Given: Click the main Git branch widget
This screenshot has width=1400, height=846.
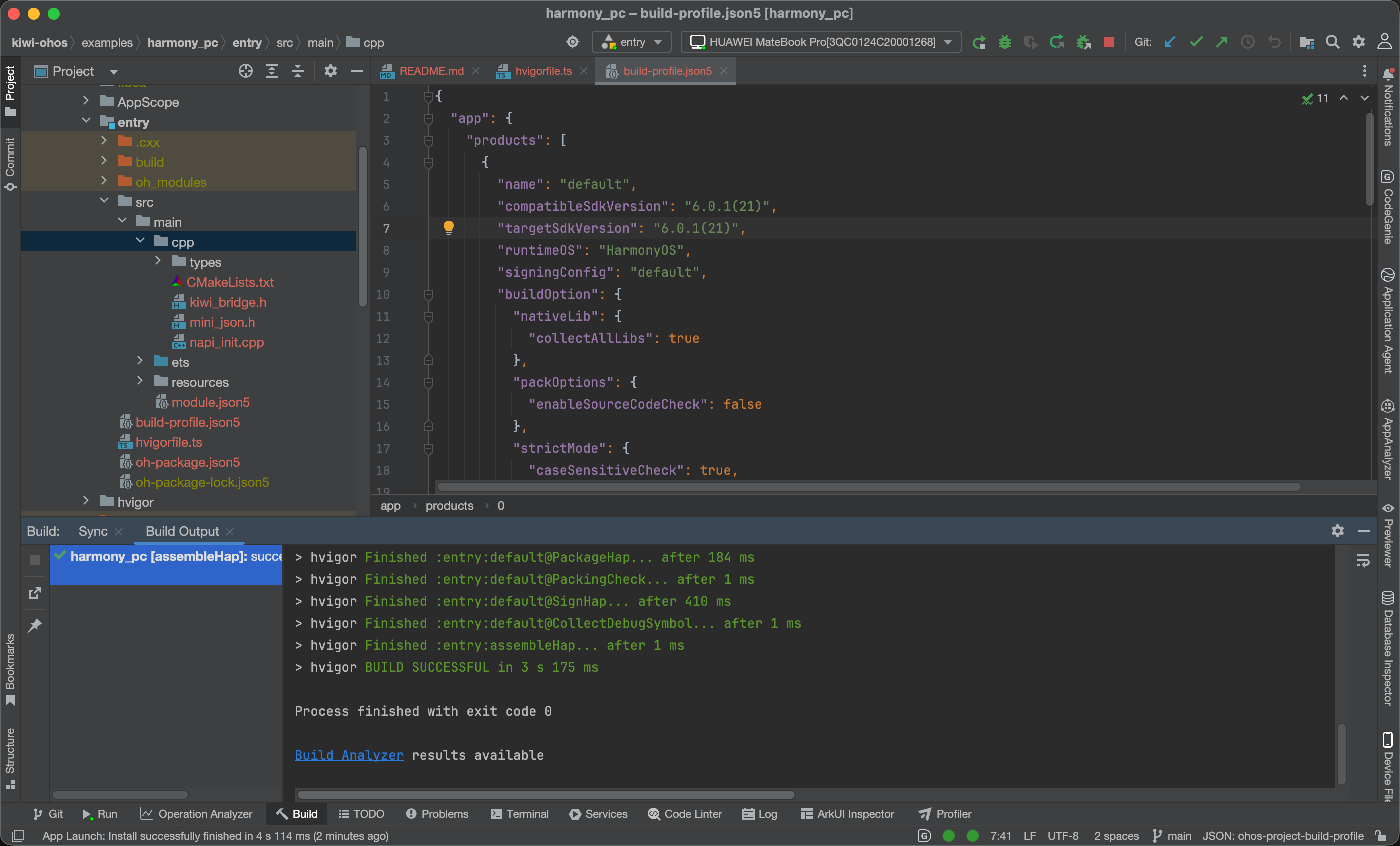Looking at the screenshot, I should [x=1172, y=836].
